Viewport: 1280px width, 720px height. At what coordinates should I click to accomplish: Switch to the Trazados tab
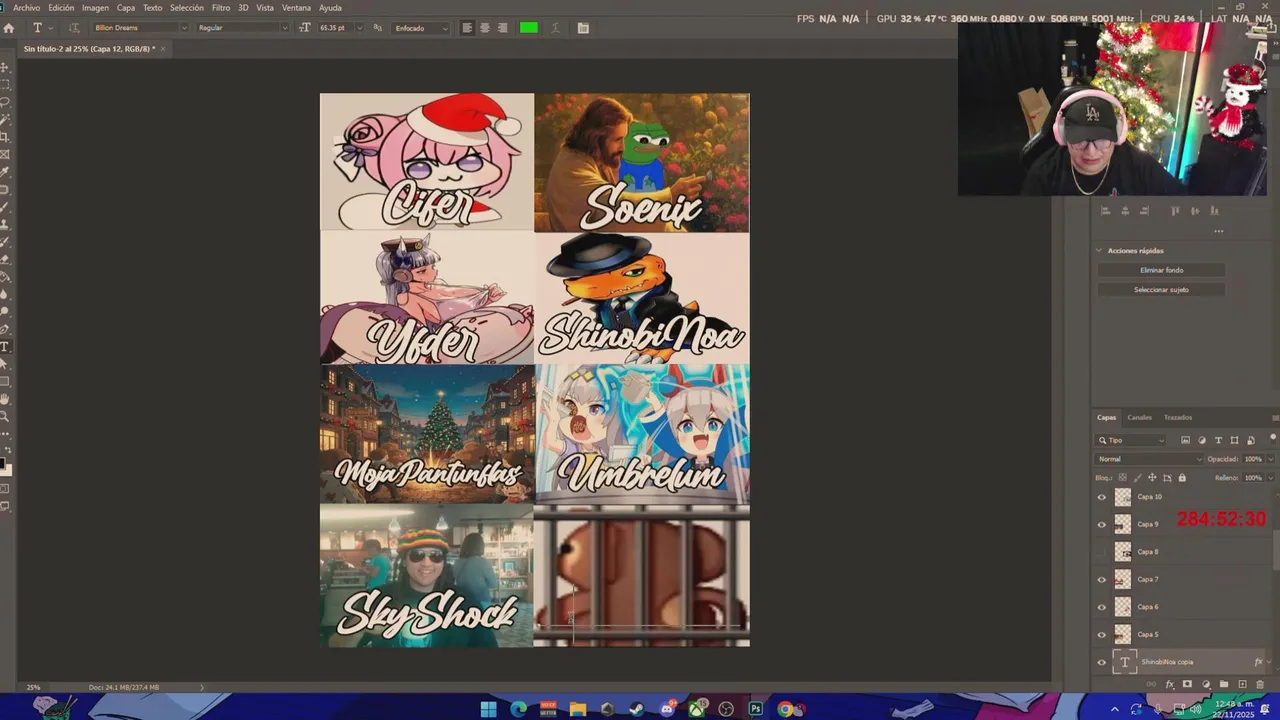tap(1177, 417)
